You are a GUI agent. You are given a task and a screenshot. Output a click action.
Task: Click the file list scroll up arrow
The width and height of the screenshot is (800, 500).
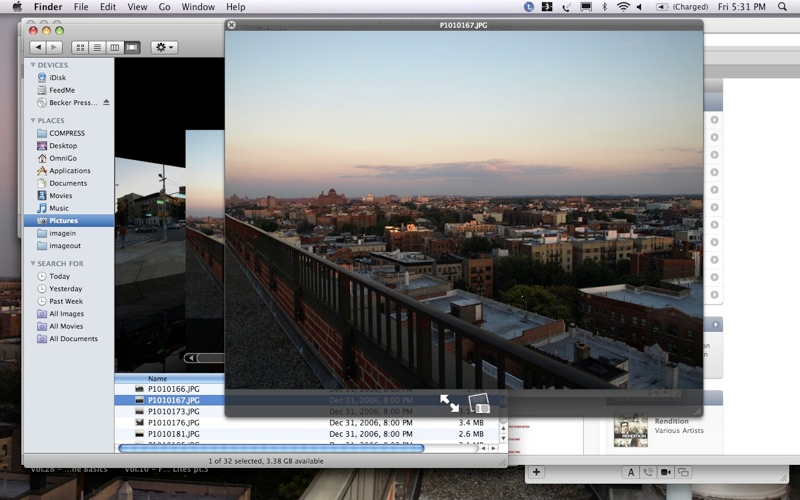[504, 429]
